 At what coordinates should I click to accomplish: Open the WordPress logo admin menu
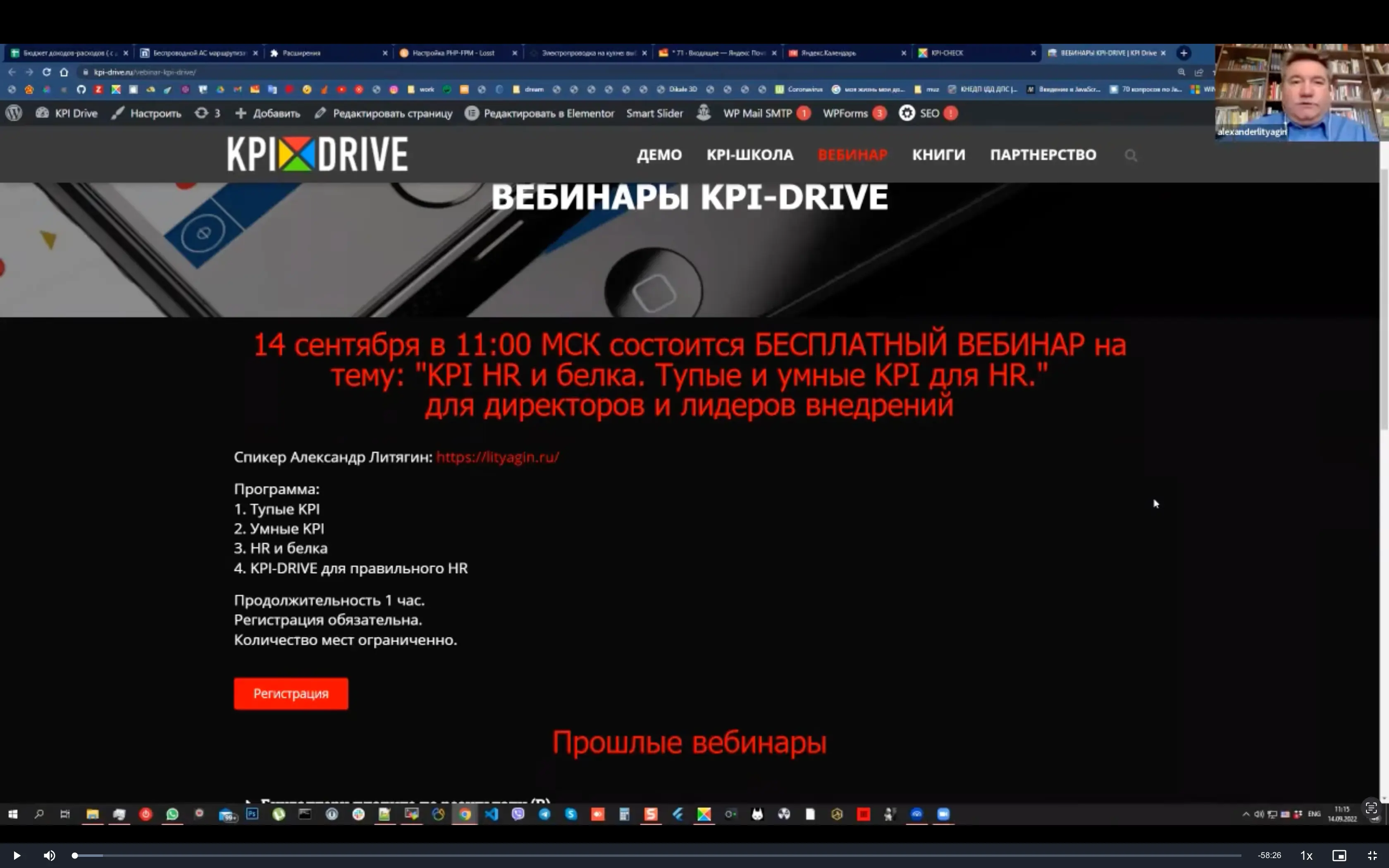[x=14, y=113]
